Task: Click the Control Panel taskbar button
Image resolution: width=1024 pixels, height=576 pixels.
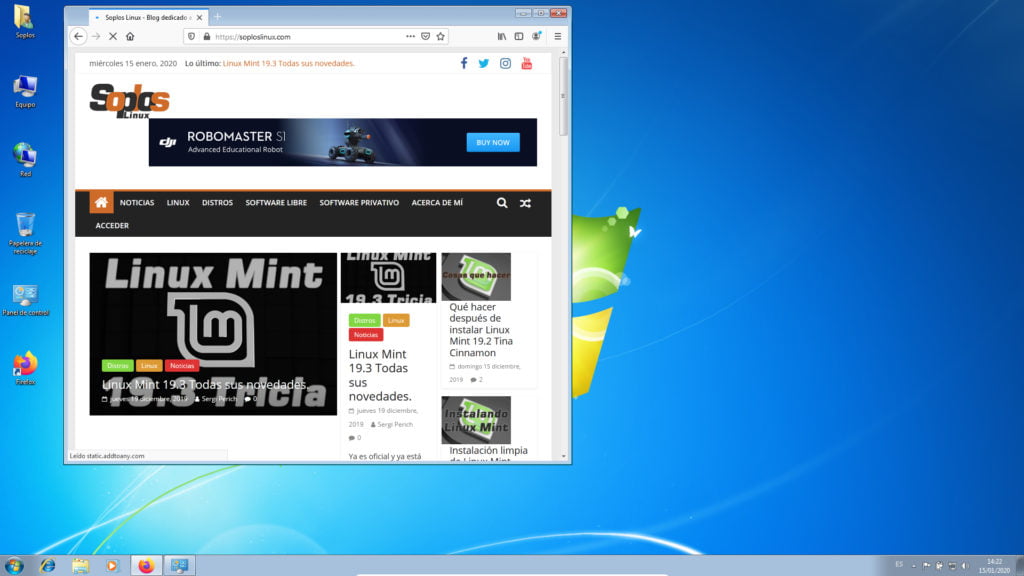Action: [x=179, y=566]
